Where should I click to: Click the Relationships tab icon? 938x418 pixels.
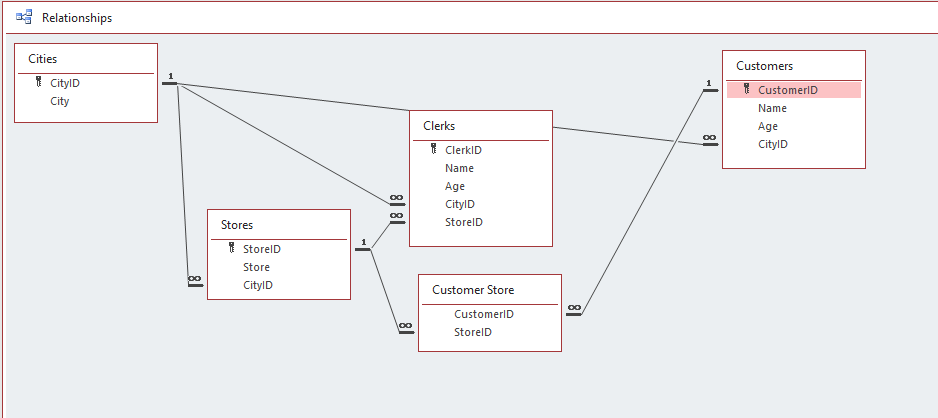pos(24,17)
